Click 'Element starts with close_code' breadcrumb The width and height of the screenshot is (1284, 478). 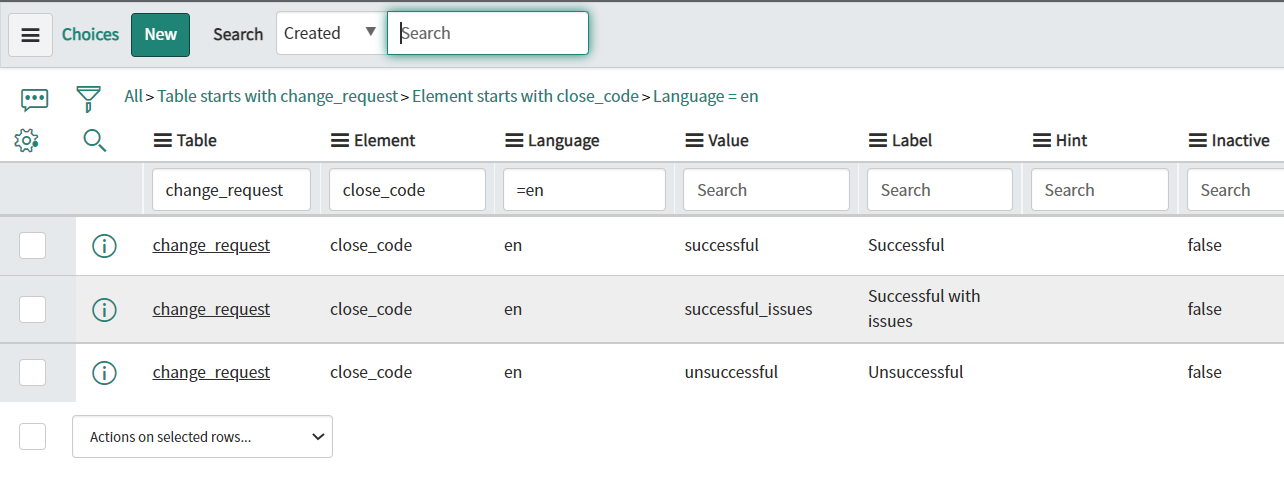[525, 97]
